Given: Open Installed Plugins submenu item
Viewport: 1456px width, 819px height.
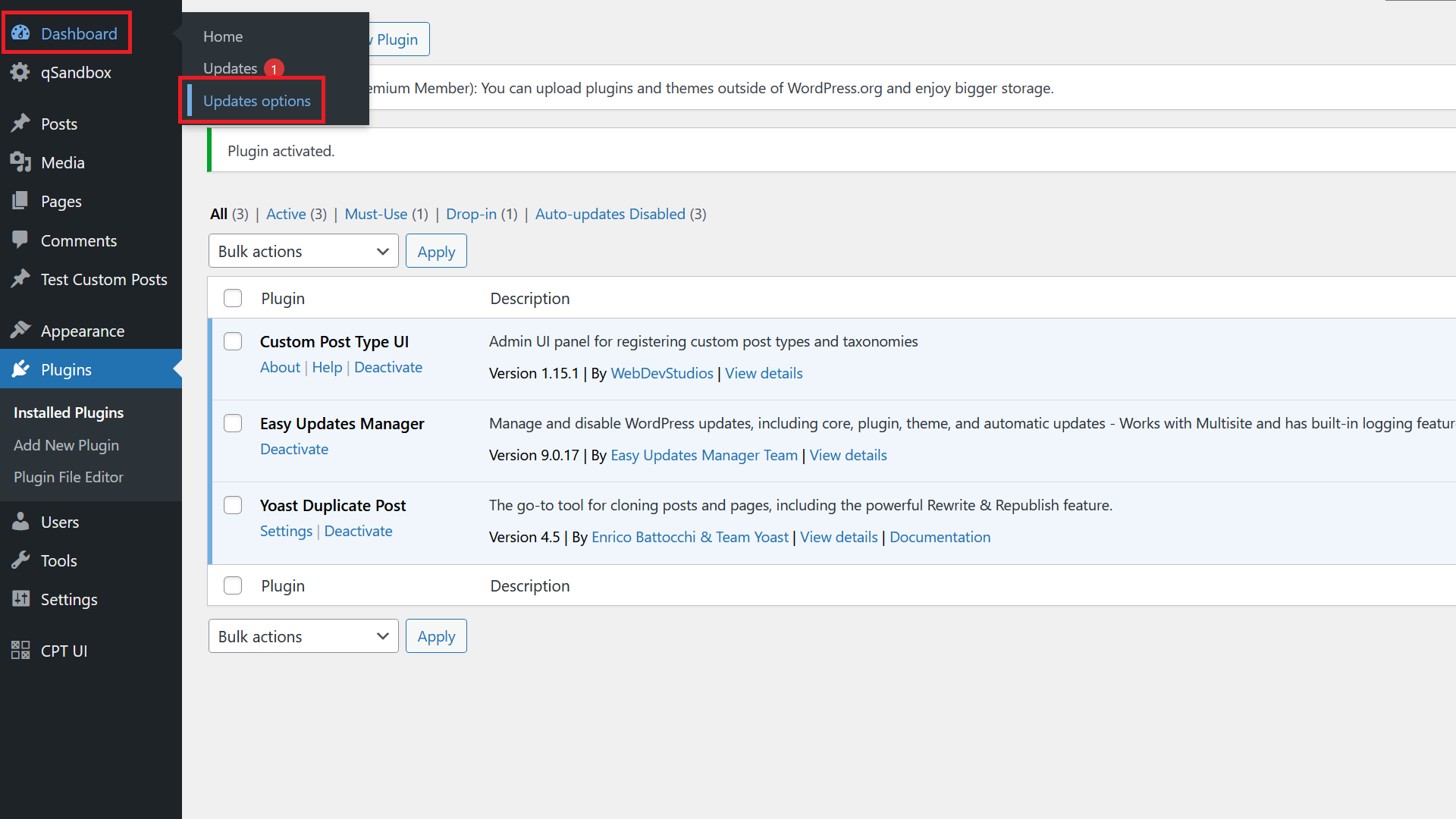Looking at the screenshot, I should click(68, 413).
